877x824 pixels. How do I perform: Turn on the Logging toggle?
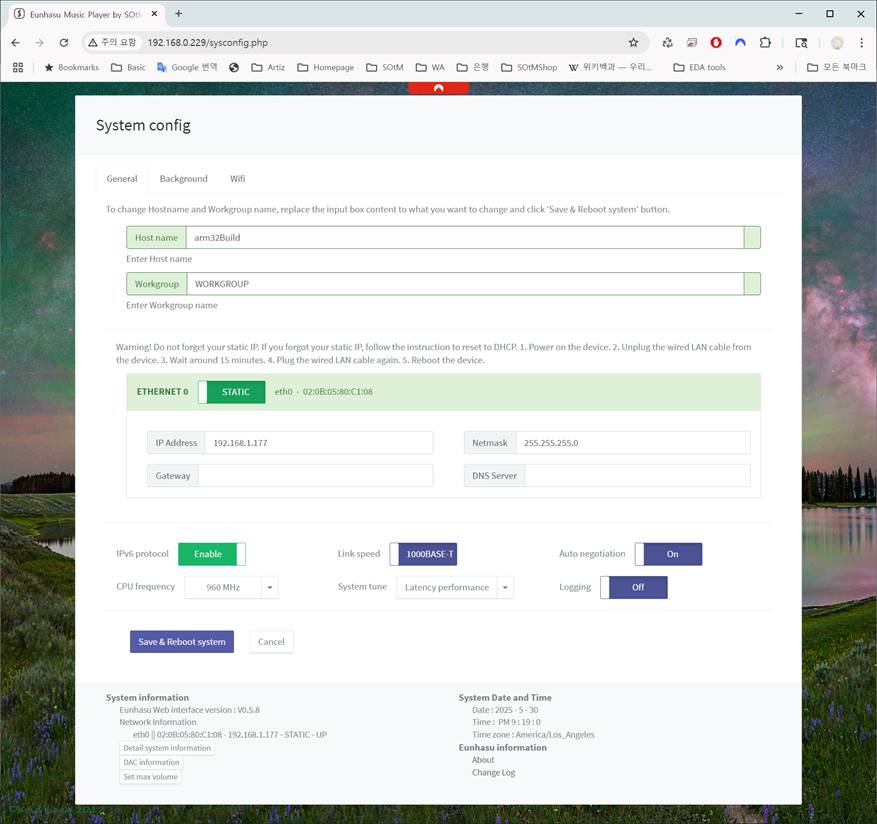tap(633, 587)
